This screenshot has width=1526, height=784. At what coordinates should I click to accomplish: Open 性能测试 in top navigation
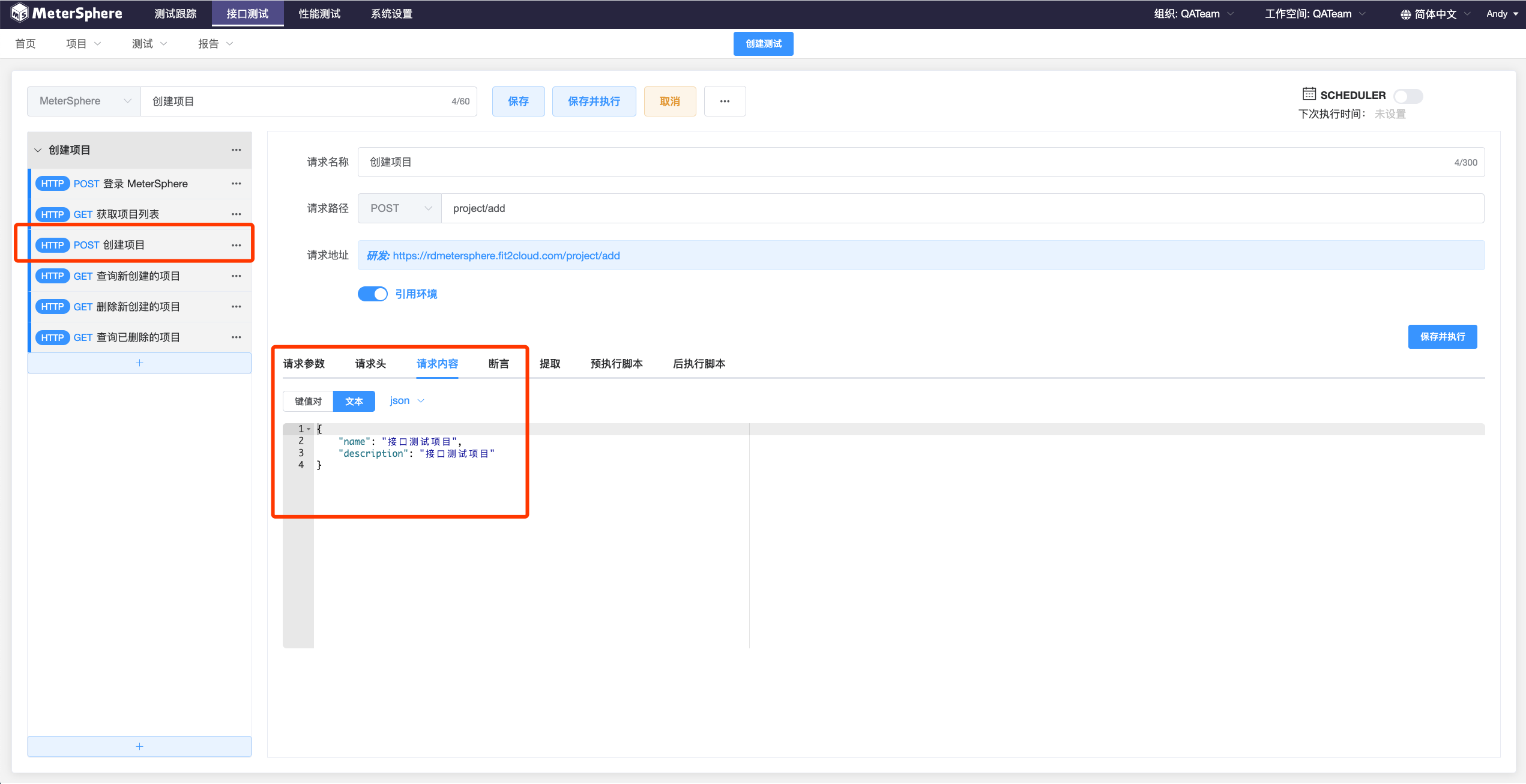pyautogui.click(x=319, y=14)
